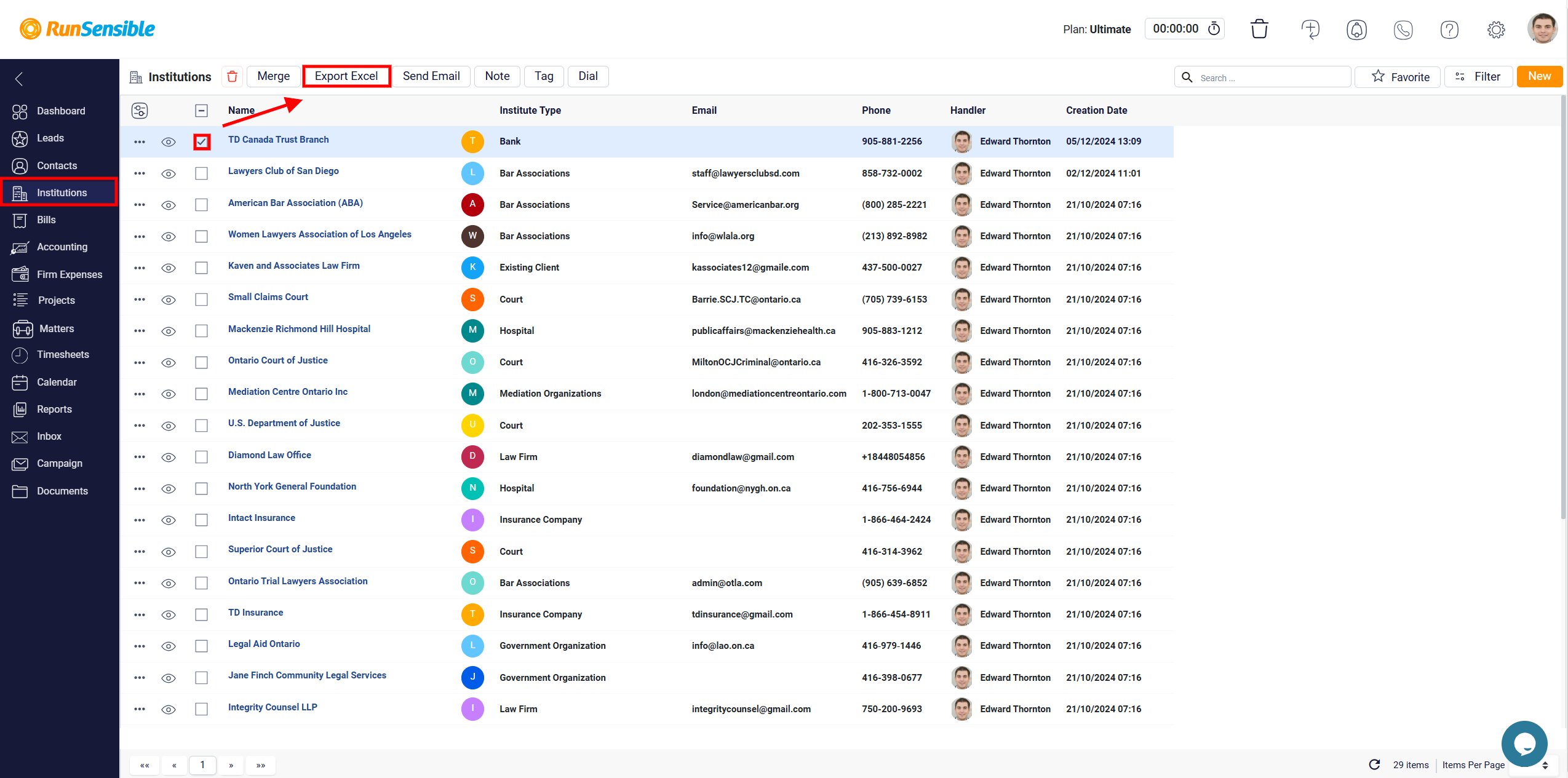Click the phone call icon in header
Viewport: 1568px width, 778px height.
[1403, 29]
